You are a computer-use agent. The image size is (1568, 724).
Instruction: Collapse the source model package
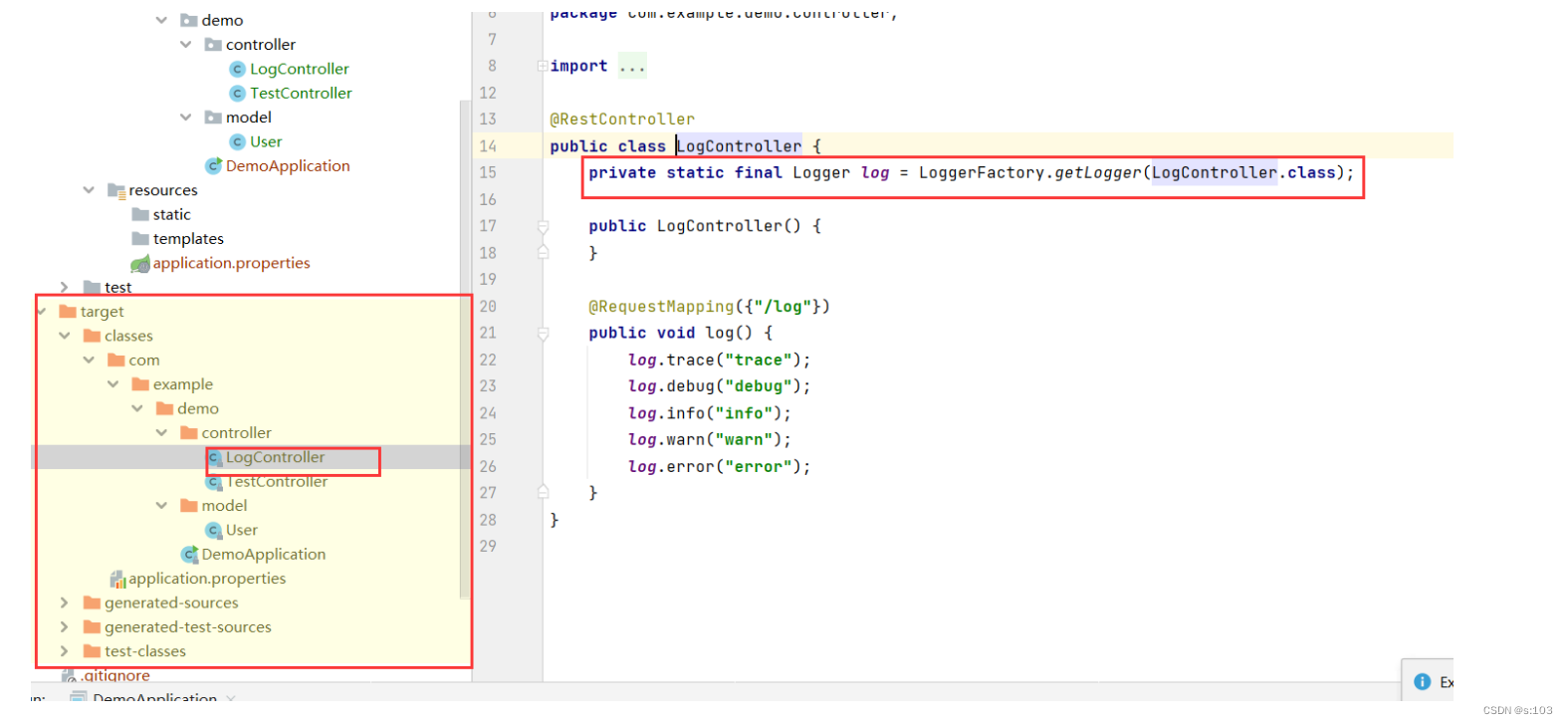[x=185, y=117]
